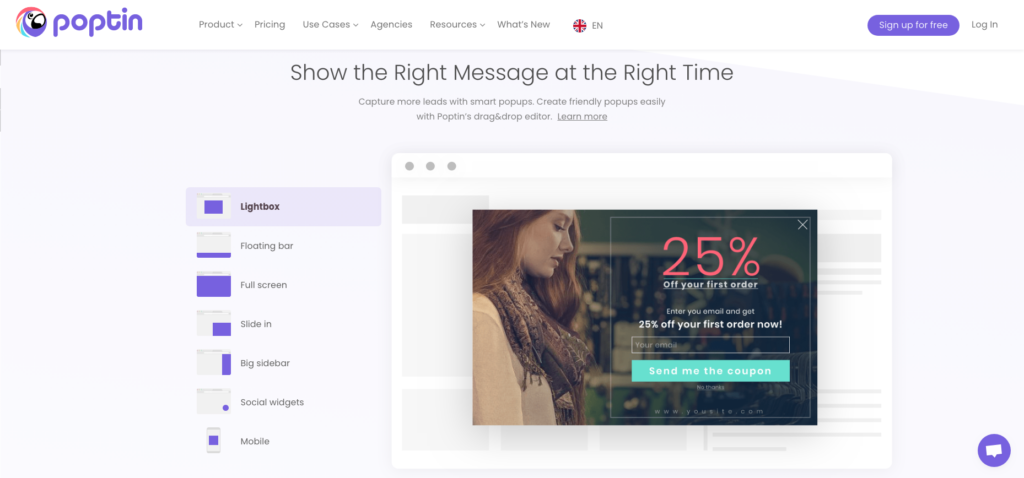Viewport: 1024px width, 478px height.
Task: Select the Lightbox popup type icon
Action: (214, 206)
